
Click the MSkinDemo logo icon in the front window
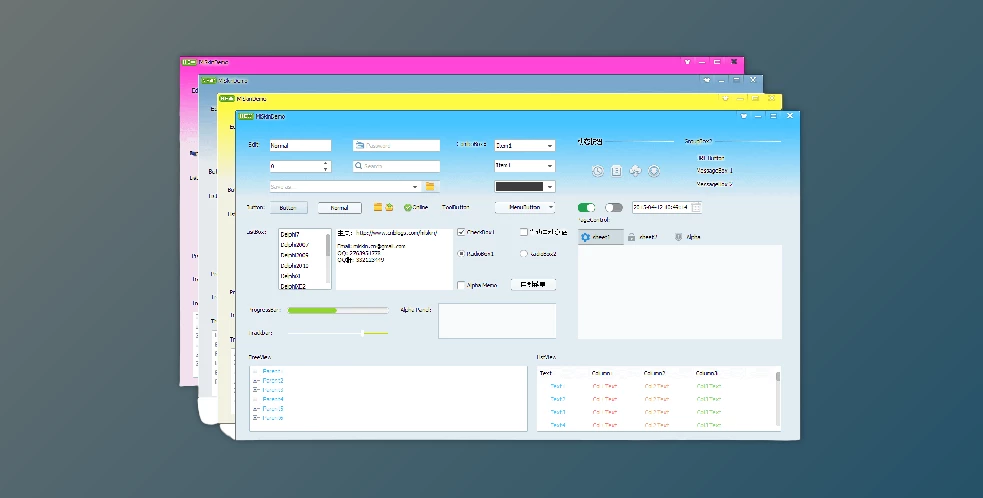point(246,116)
